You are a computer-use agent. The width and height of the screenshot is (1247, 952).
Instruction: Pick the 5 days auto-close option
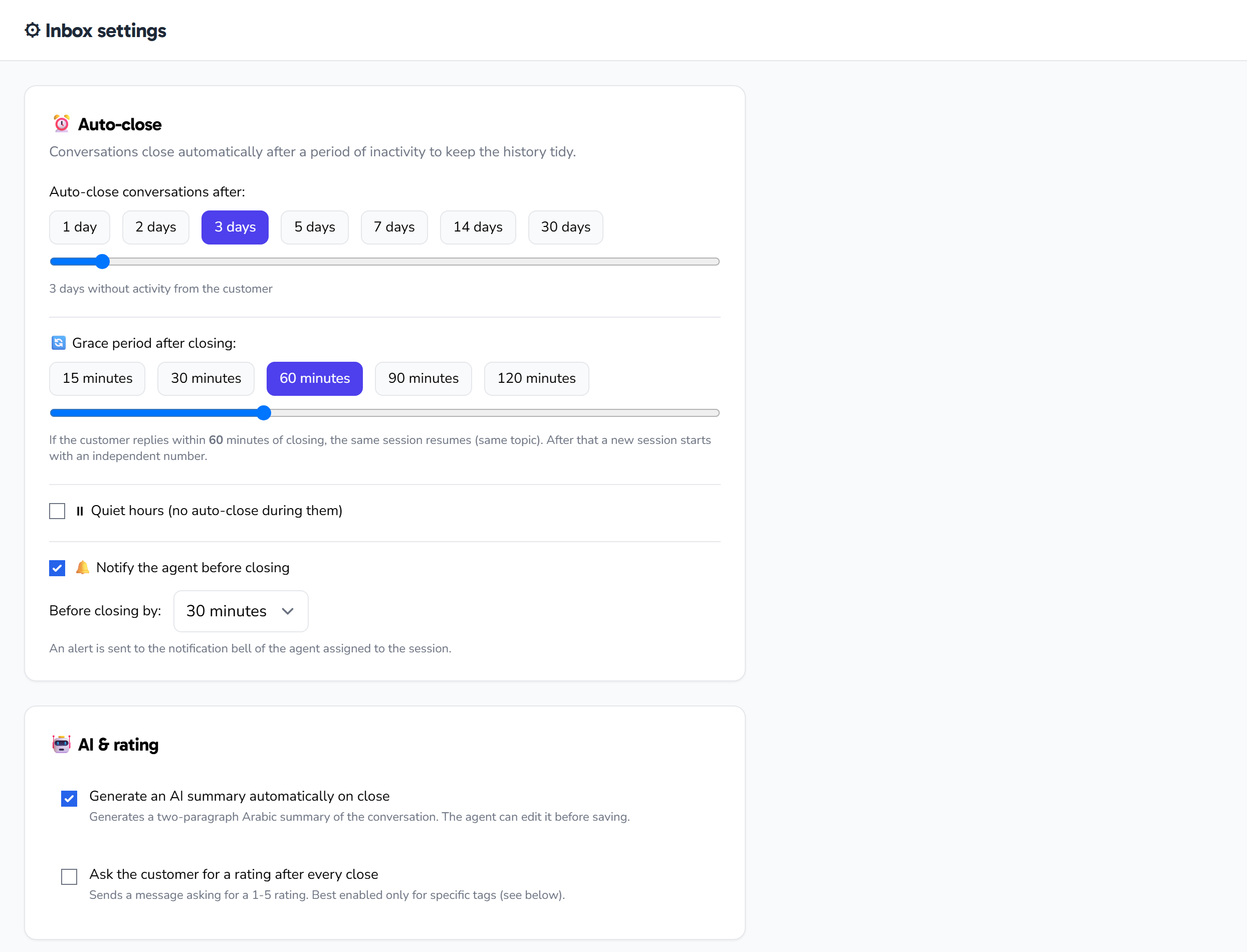(315, 227)
